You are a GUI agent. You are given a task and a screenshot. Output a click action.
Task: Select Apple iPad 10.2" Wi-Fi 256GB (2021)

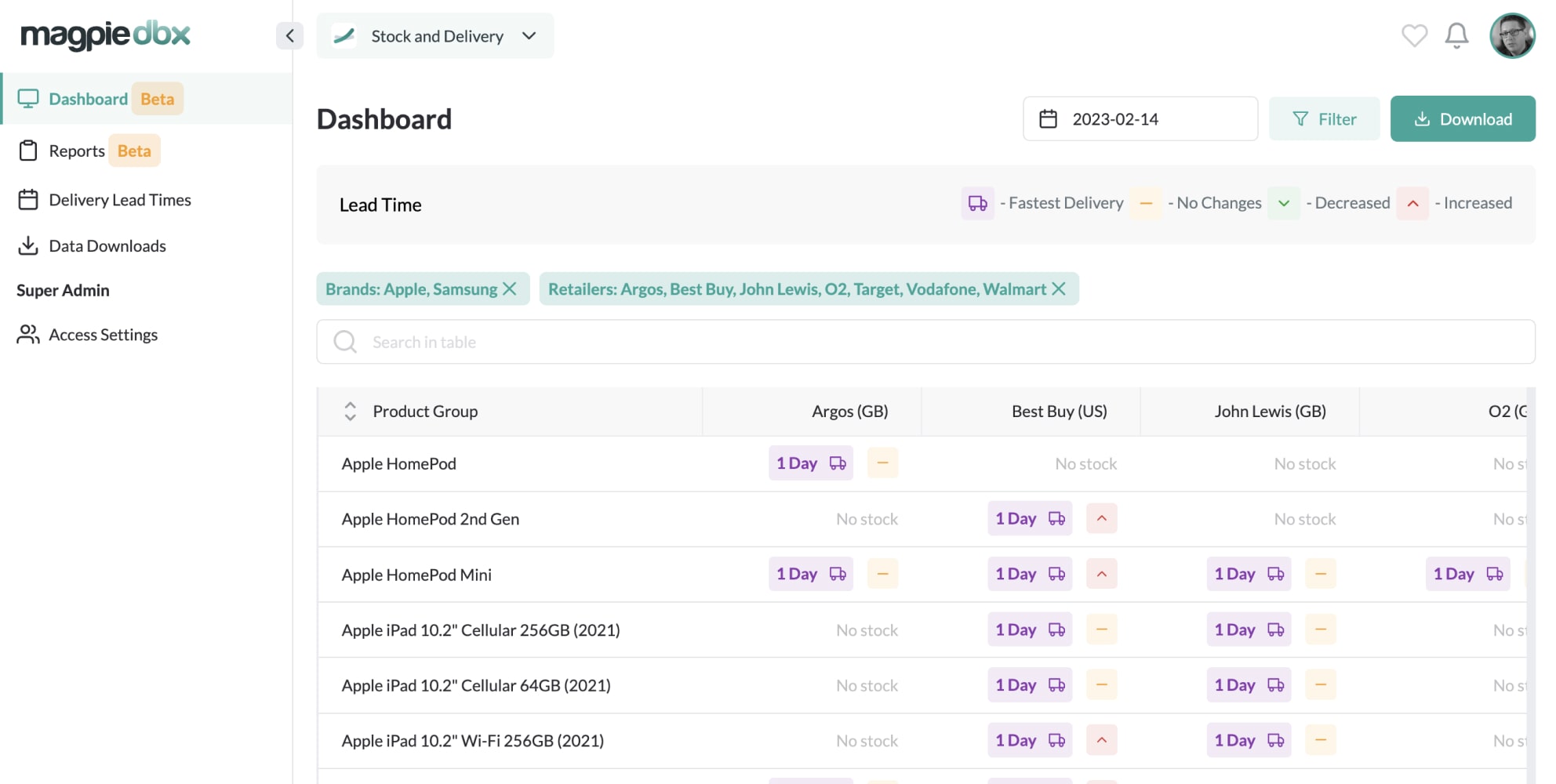(x=473, y=741)
